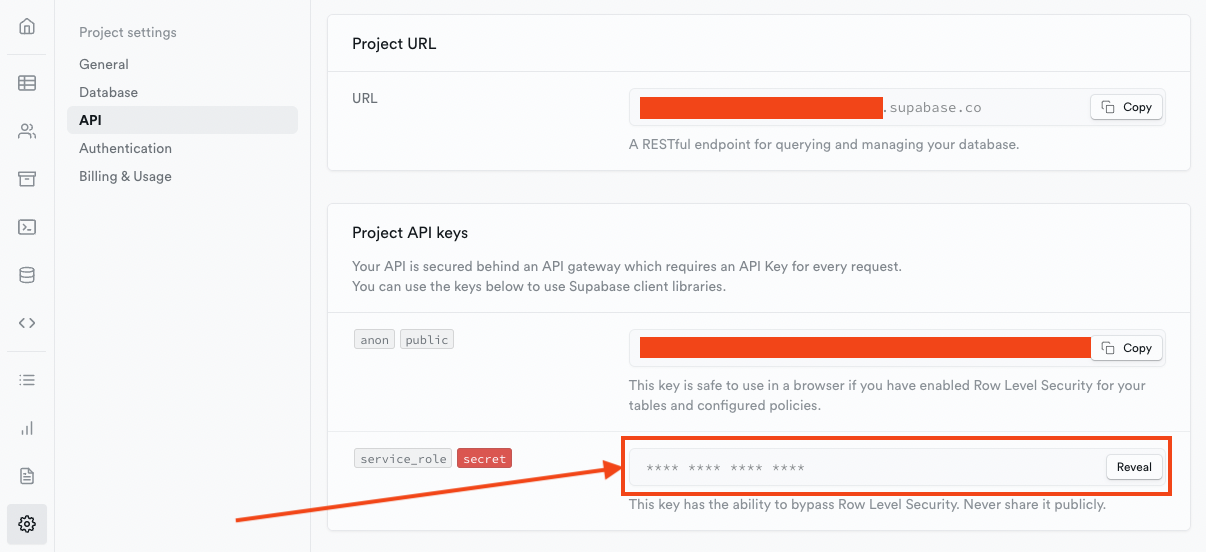Open the Settings gear icon
The width and height of the screenshot is (1206, 552).
(x=27, y=523)
